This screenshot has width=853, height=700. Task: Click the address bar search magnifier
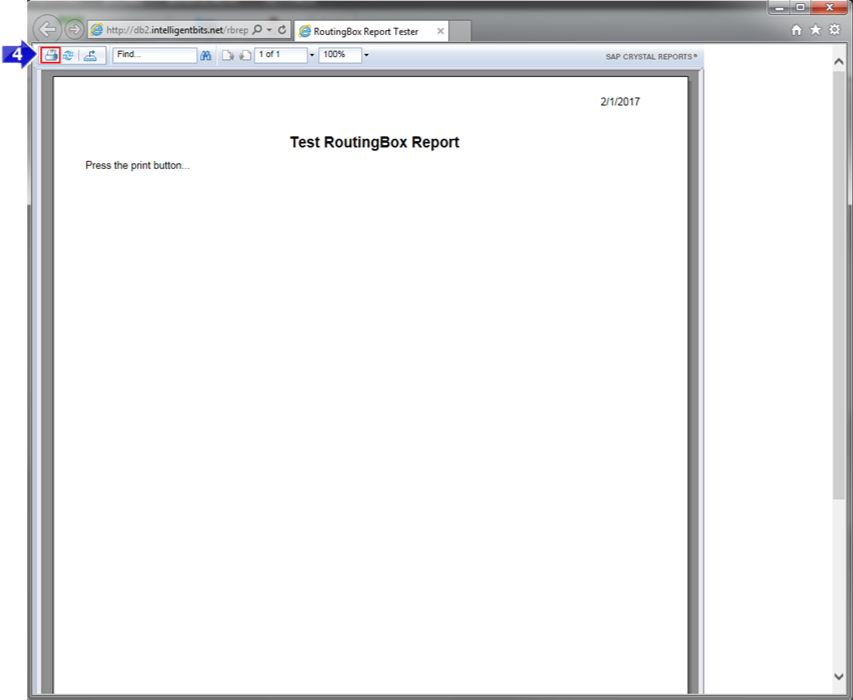point(257,29)
